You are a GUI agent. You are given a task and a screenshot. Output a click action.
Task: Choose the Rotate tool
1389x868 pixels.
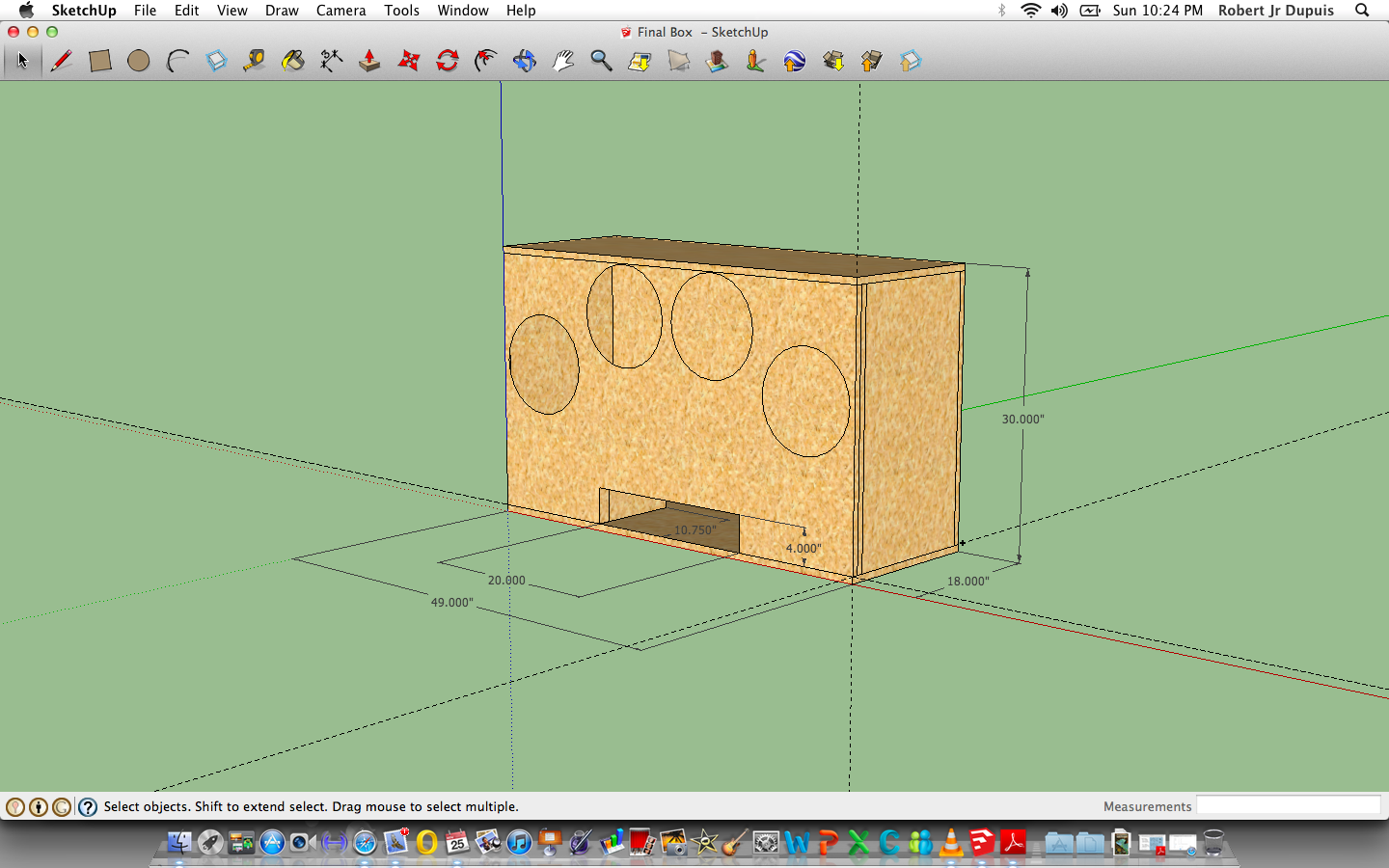pyautogui.click(x=448, y=62)
